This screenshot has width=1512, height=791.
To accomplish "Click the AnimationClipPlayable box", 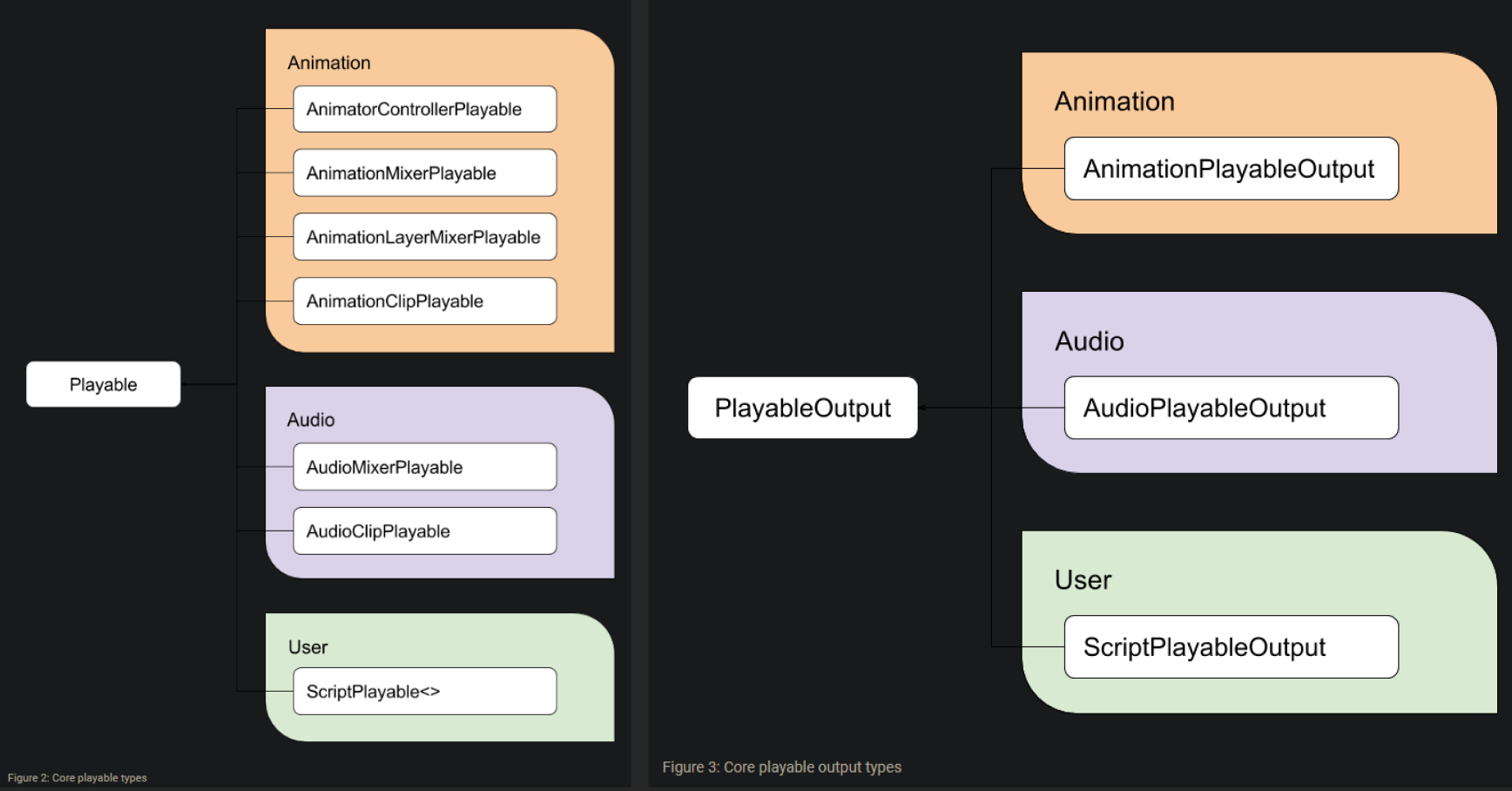I will [424, 301].
